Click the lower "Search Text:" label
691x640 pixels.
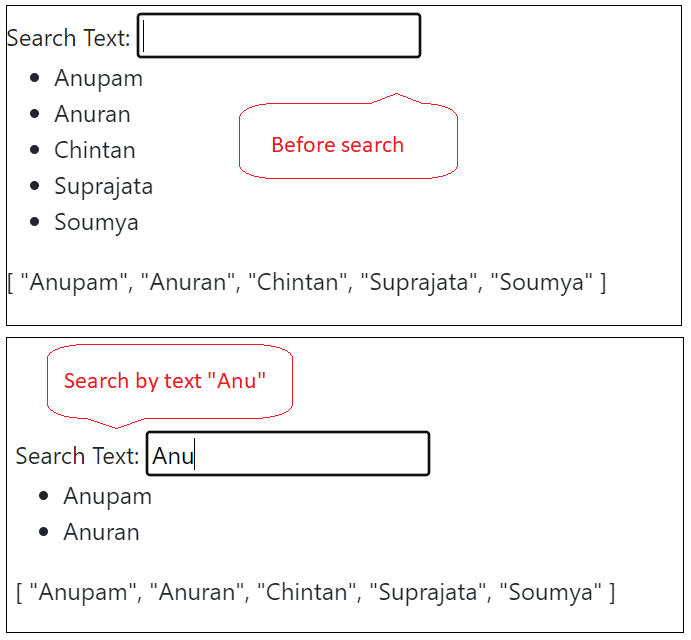pos(77,456)
